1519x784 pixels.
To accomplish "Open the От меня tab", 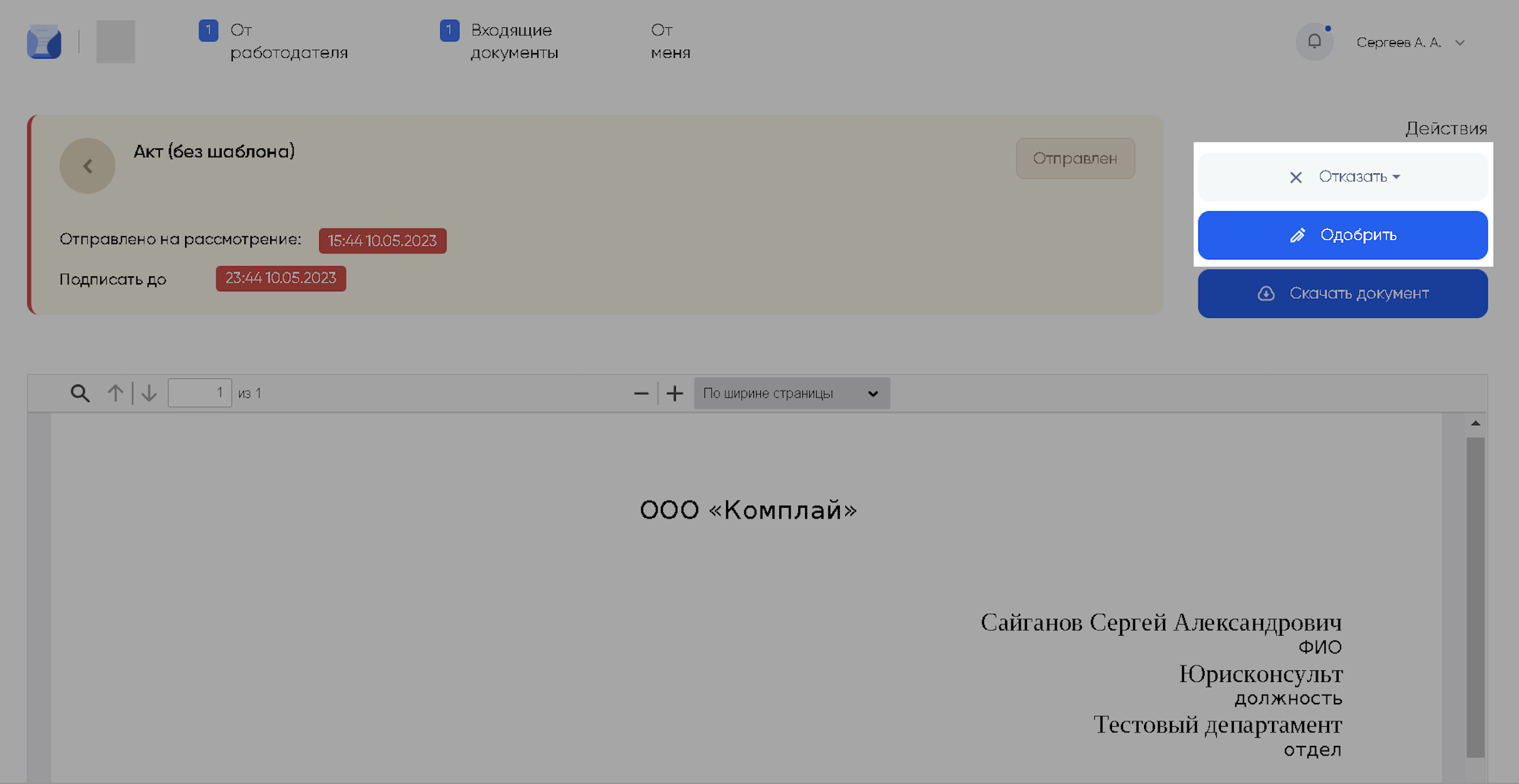I will 670,42.
